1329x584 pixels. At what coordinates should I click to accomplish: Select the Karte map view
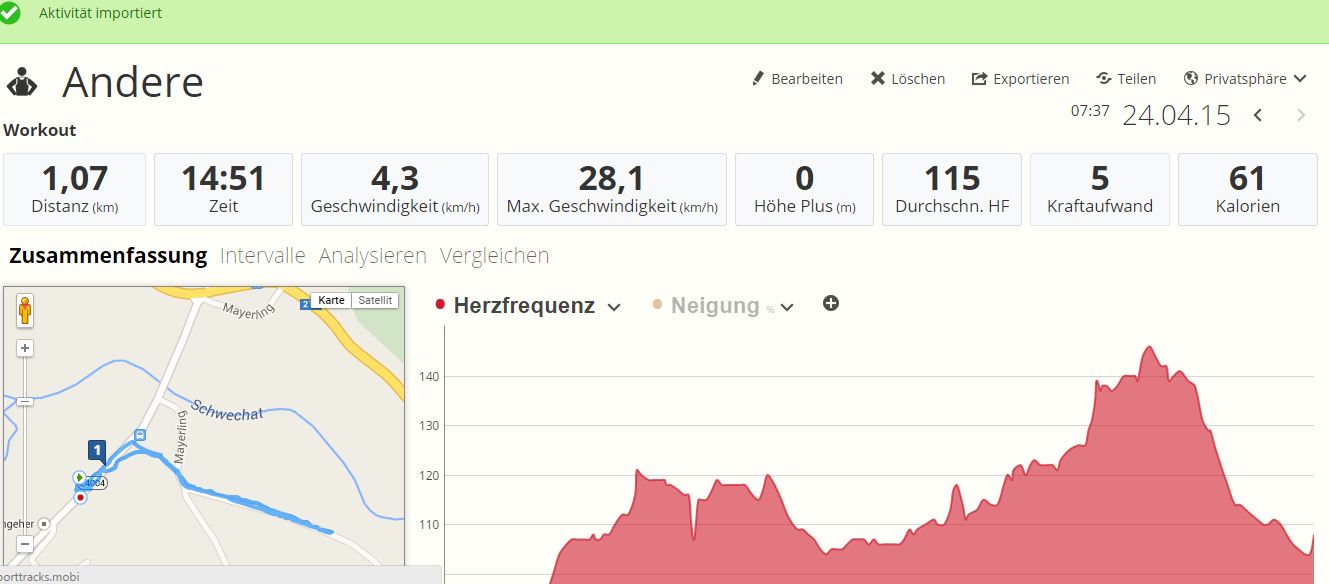[331, 300]
